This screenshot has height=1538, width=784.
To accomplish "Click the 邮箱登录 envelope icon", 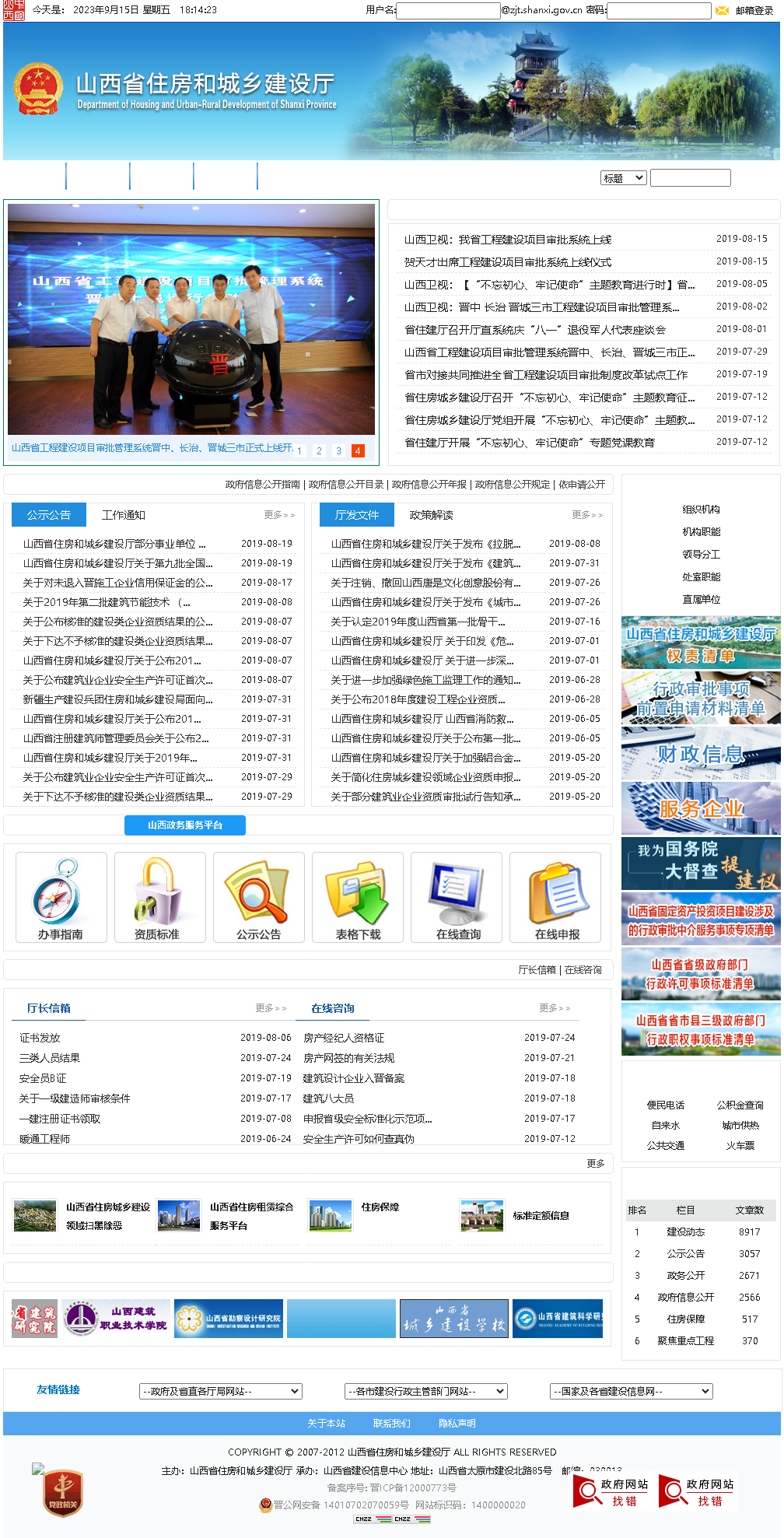I will coord(722,11).
